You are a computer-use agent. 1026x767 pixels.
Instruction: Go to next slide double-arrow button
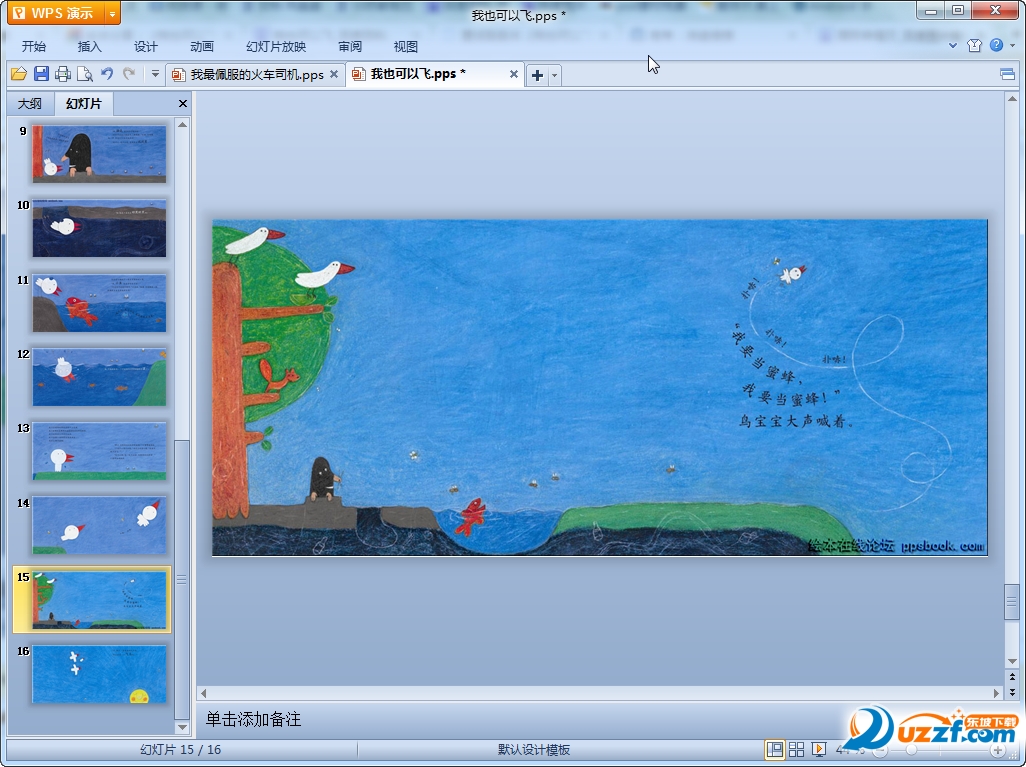[1012, 692]
